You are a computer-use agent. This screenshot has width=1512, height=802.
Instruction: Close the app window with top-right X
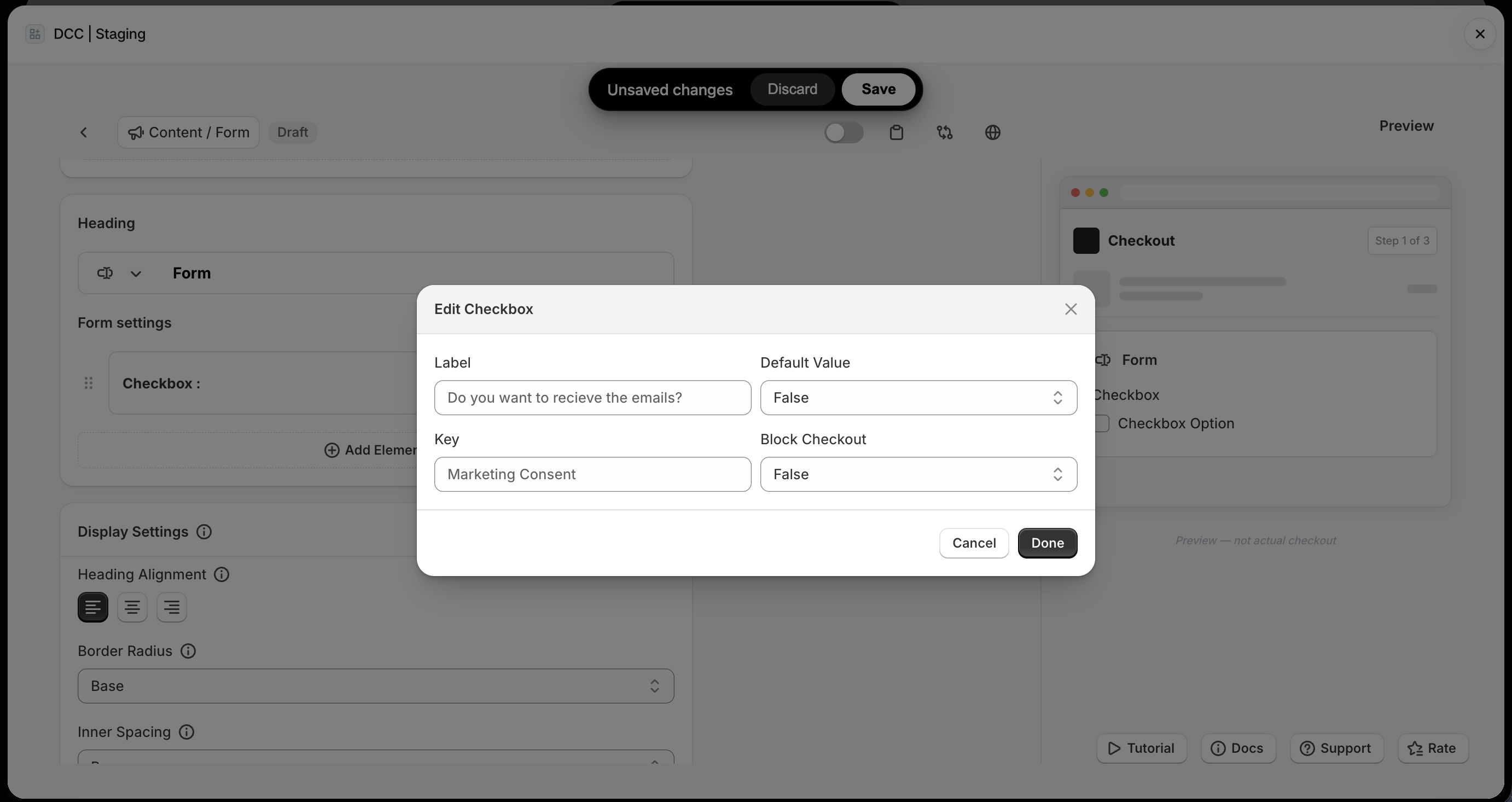point(1480,34)
